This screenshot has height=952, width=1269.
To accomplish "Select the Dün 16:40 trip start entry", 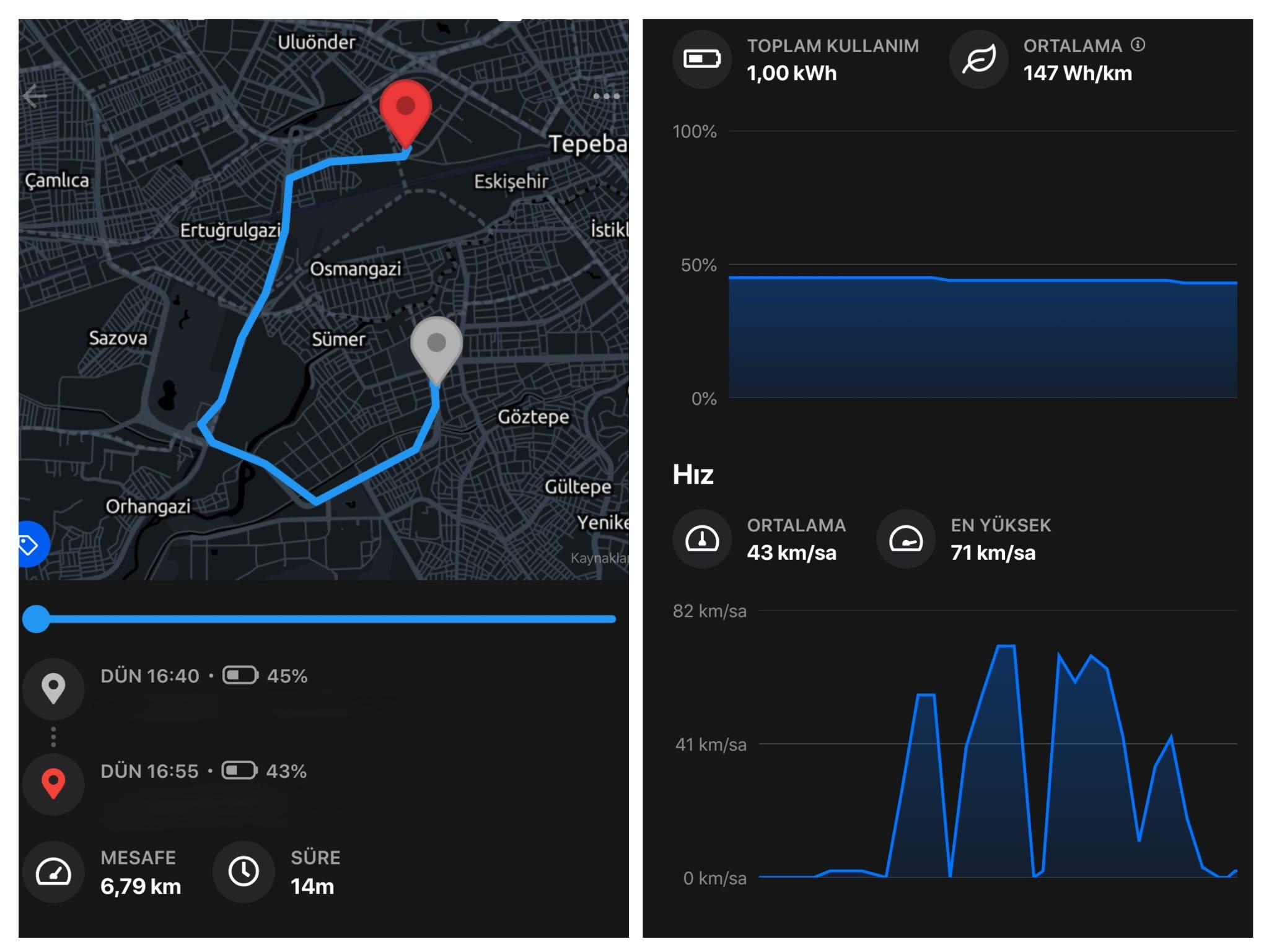I will tap(203, 676).
